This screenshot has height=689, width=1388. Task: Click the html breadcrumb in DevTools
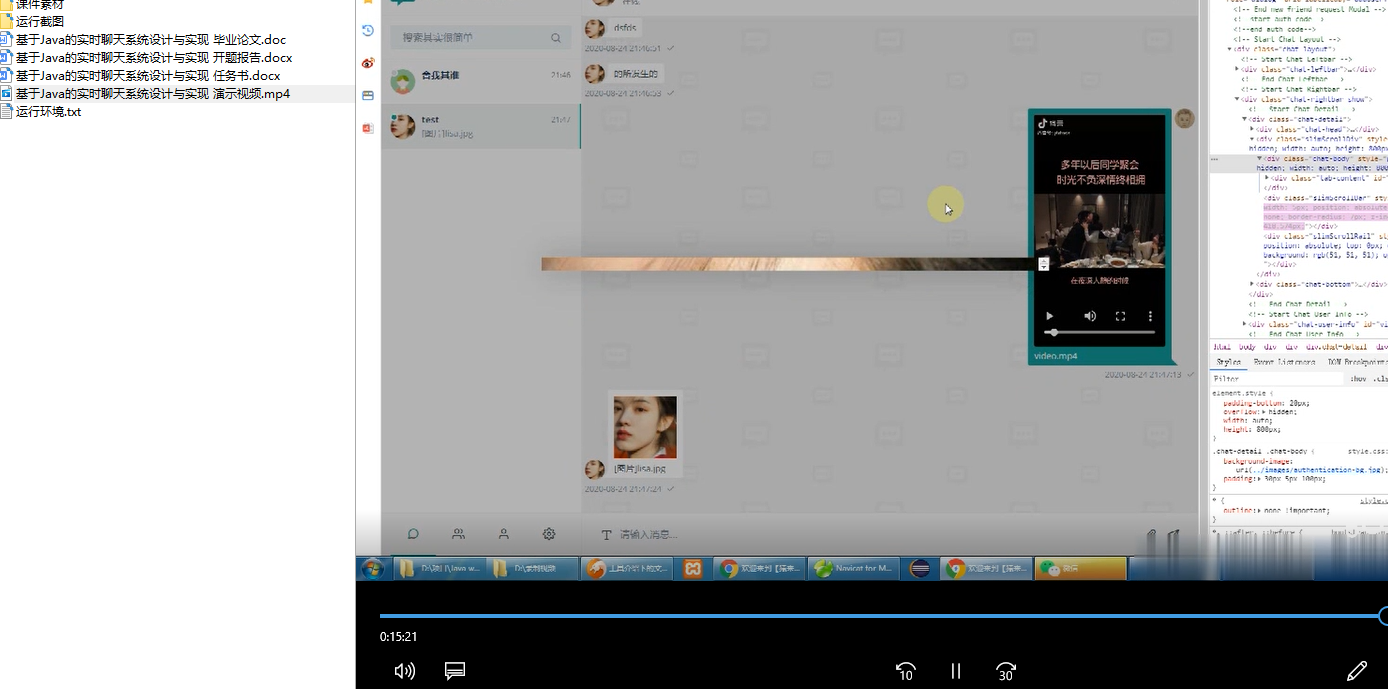1222,347
